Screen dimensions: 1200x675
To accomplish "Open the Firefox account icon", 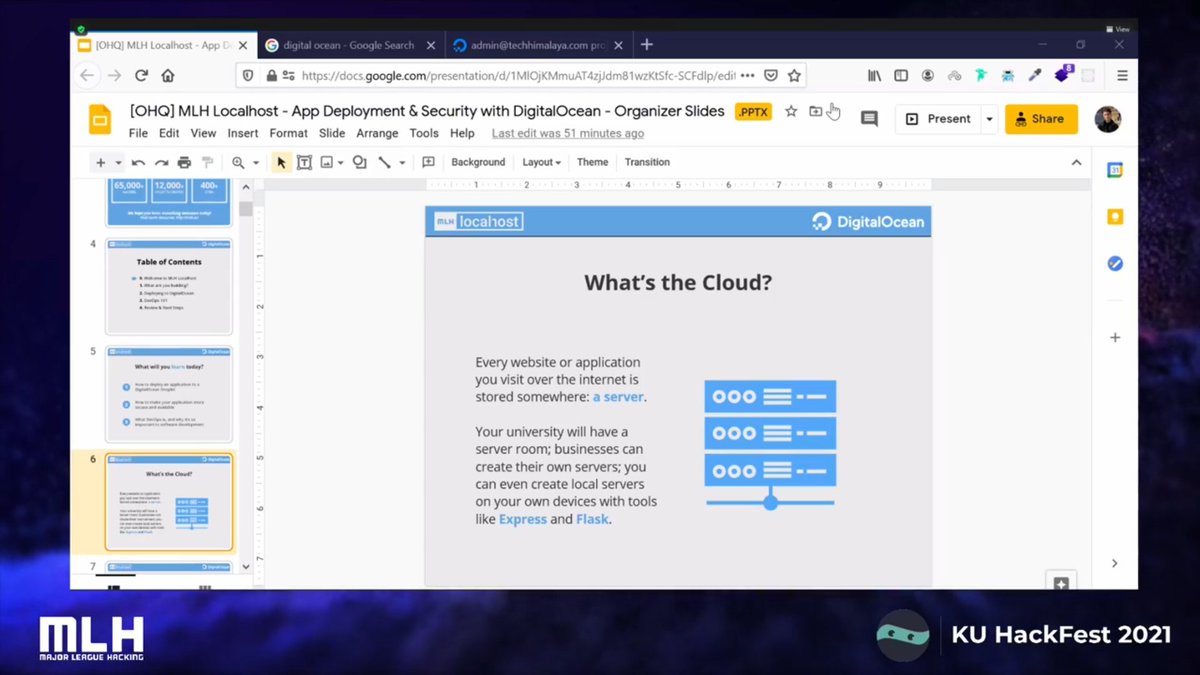I will (x=928, y=75).
